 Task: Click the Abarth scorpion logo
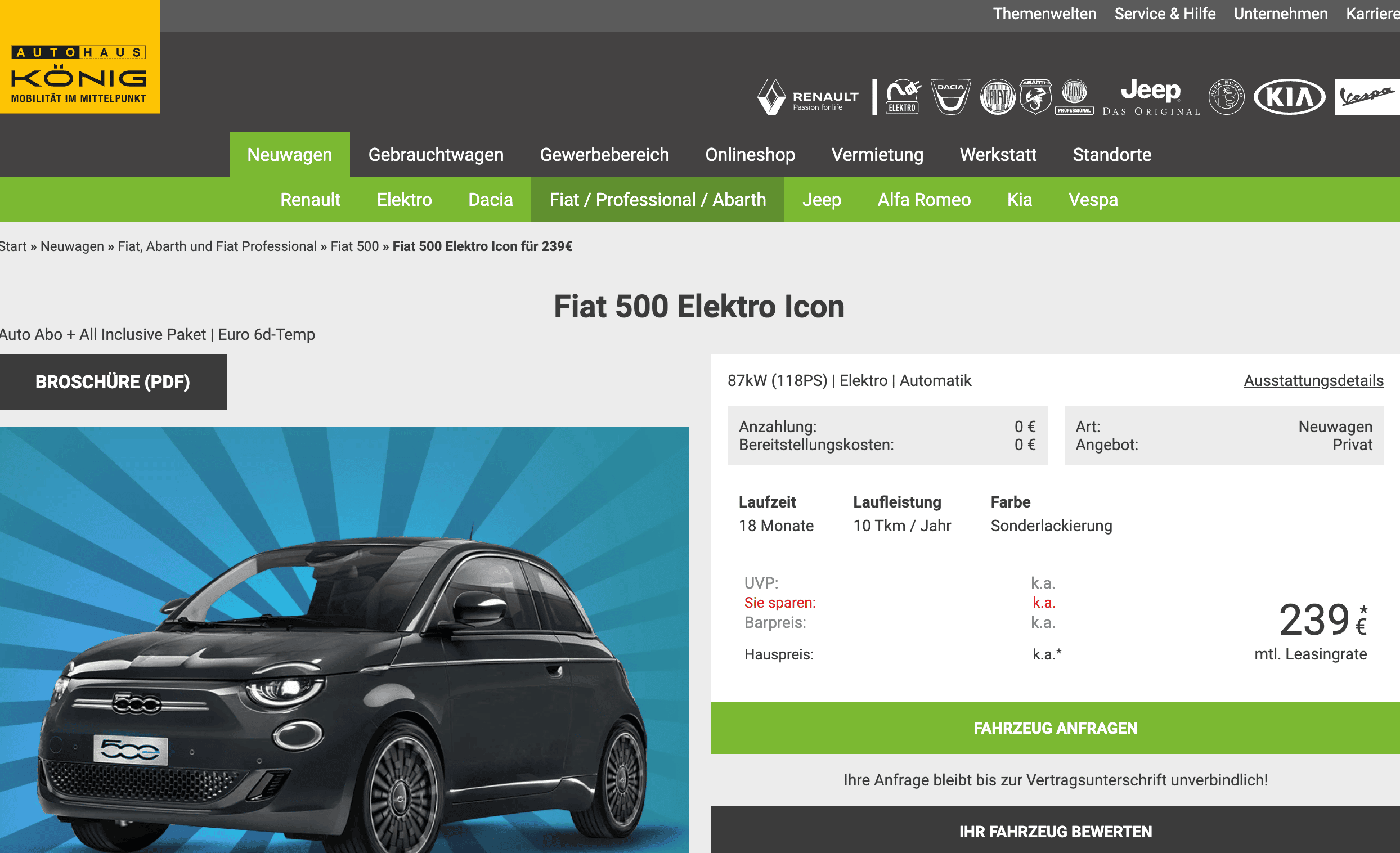click(1035, 97)
